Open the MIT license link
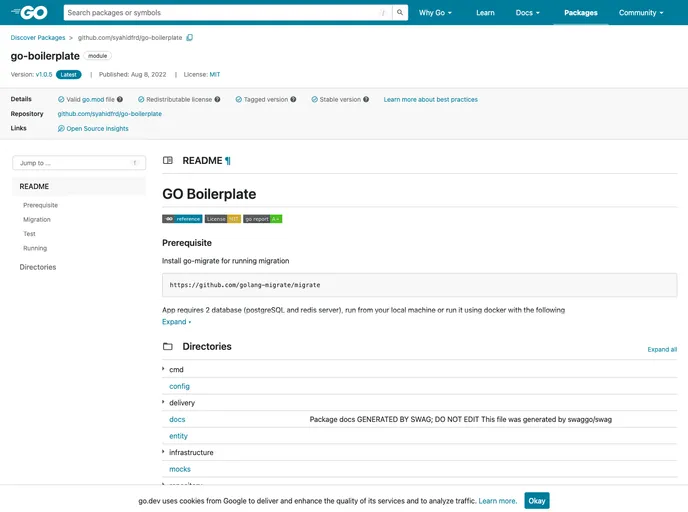 tap(215, 75)
